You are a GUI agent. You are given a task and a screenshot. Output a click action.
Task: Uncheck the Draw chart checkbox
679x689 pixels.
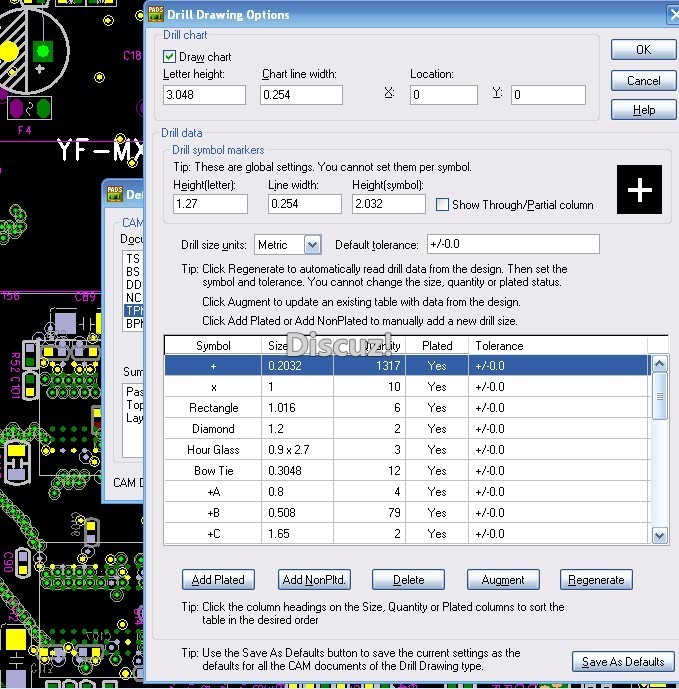point(170,57)
